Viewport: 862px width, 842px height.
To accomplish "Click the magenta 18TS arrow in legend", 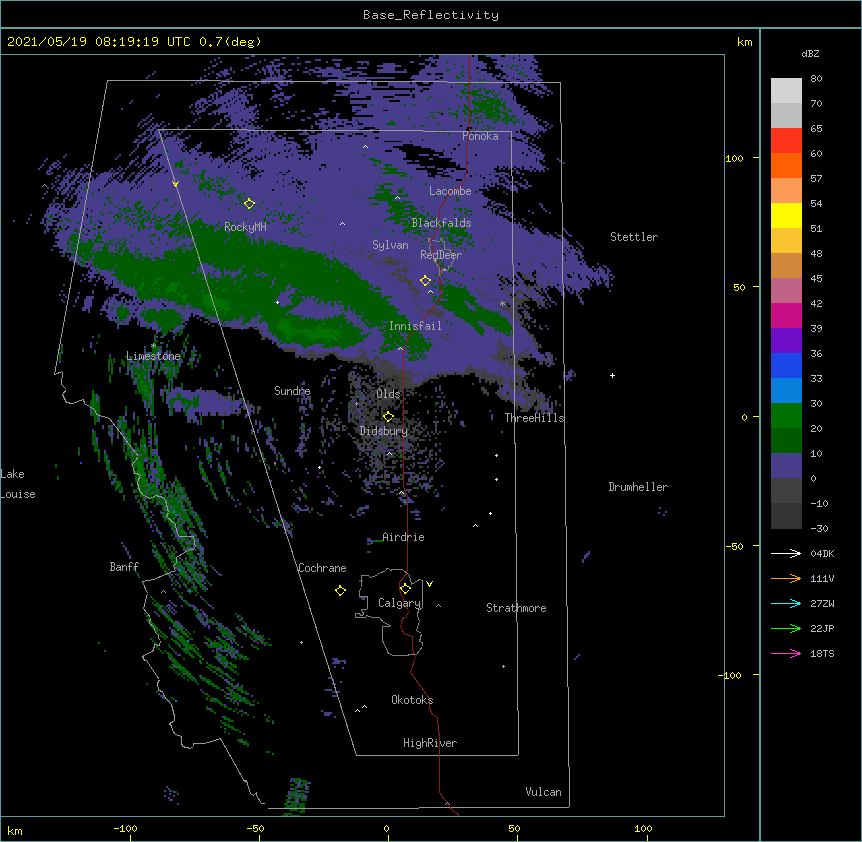I will coord(786,653).
